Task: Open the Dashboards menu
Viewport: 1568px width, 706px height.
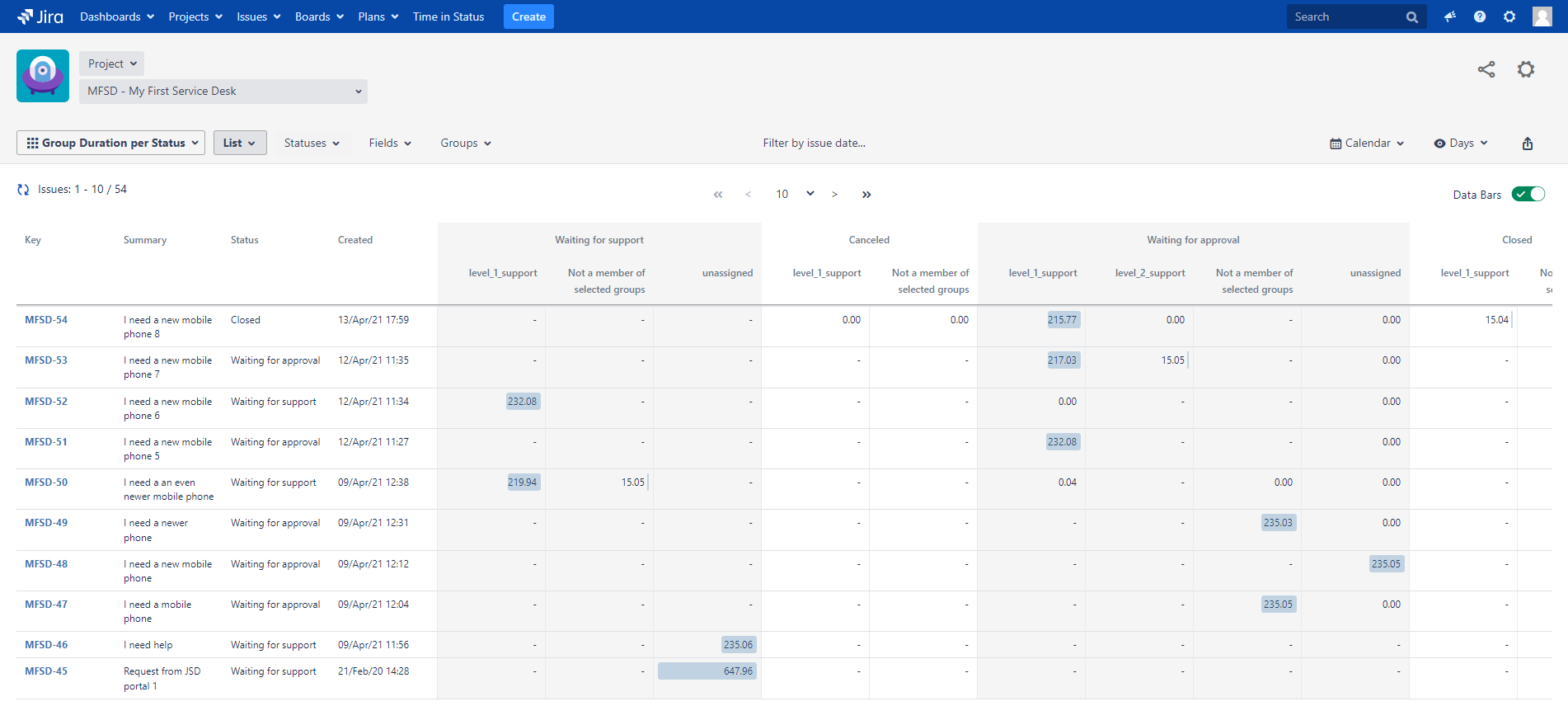Action: pyautogui.click(x=116, y=16)
